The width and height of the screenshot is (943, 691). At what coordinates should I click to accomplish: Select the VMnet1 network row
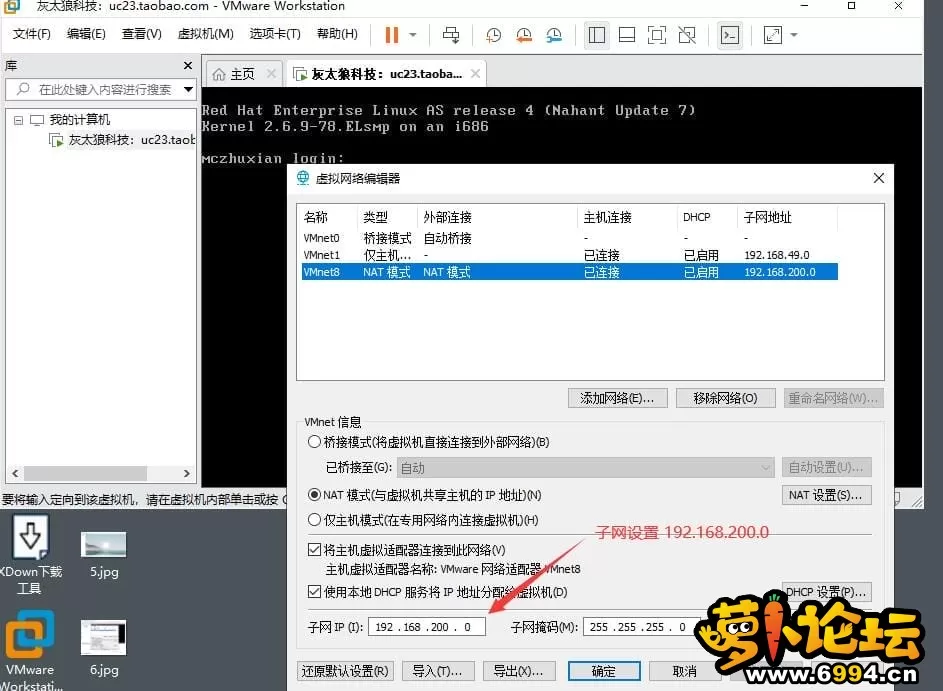tap(569, 255)
